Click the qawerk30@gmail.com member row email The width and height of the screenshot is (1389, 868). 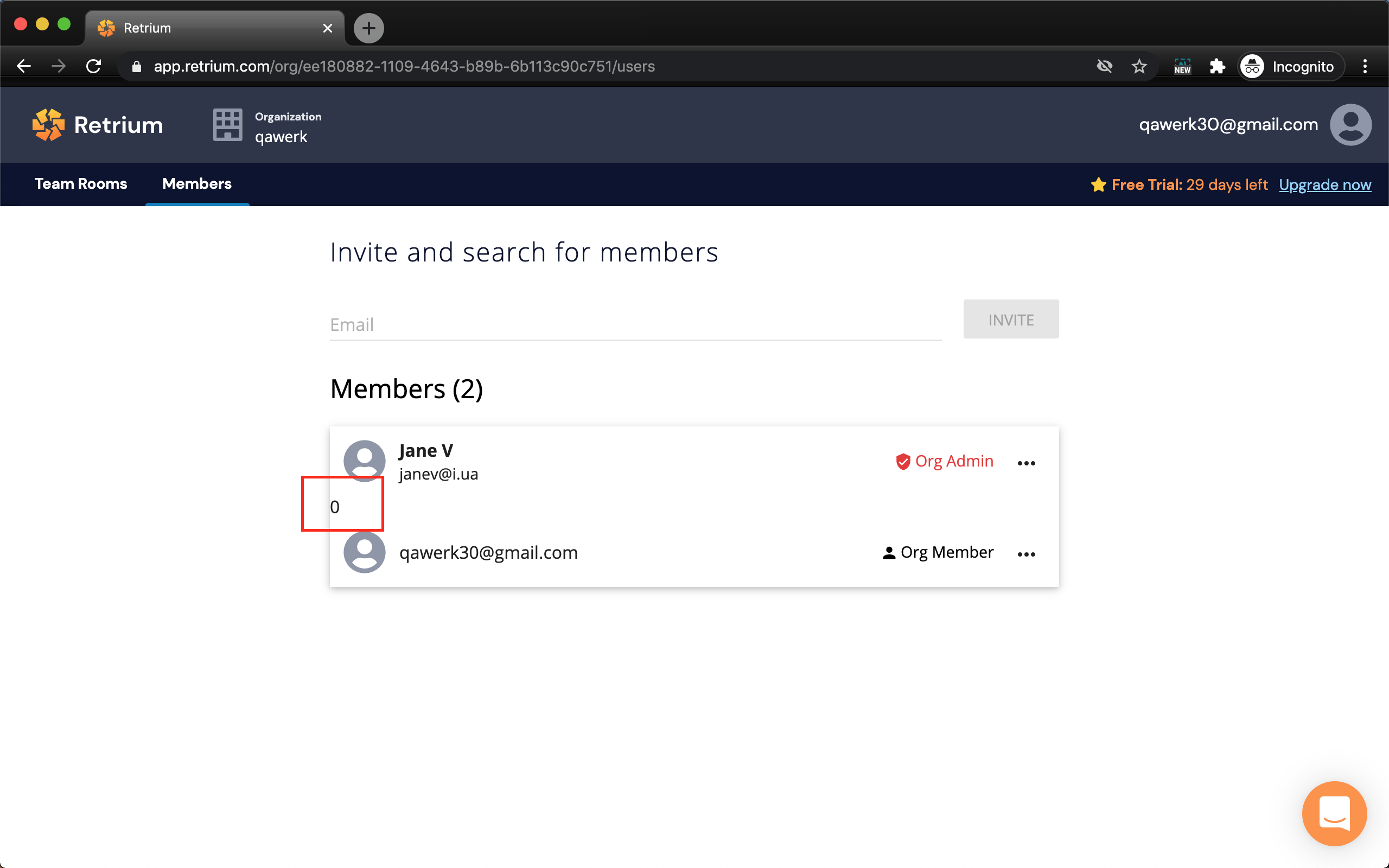coord(488,552)
